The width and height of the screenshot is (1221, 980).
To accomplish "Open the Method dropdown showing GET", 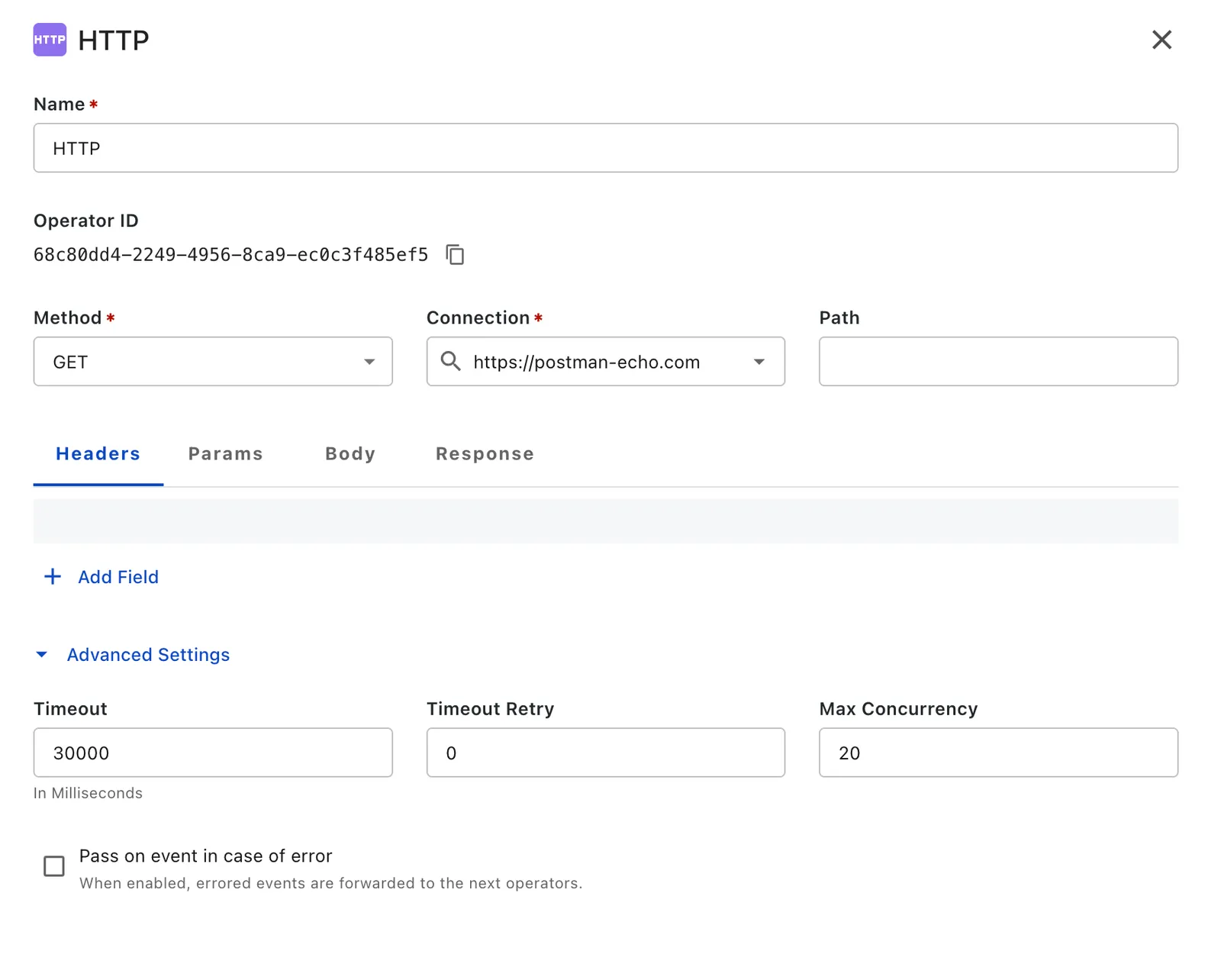I will 213,361.
